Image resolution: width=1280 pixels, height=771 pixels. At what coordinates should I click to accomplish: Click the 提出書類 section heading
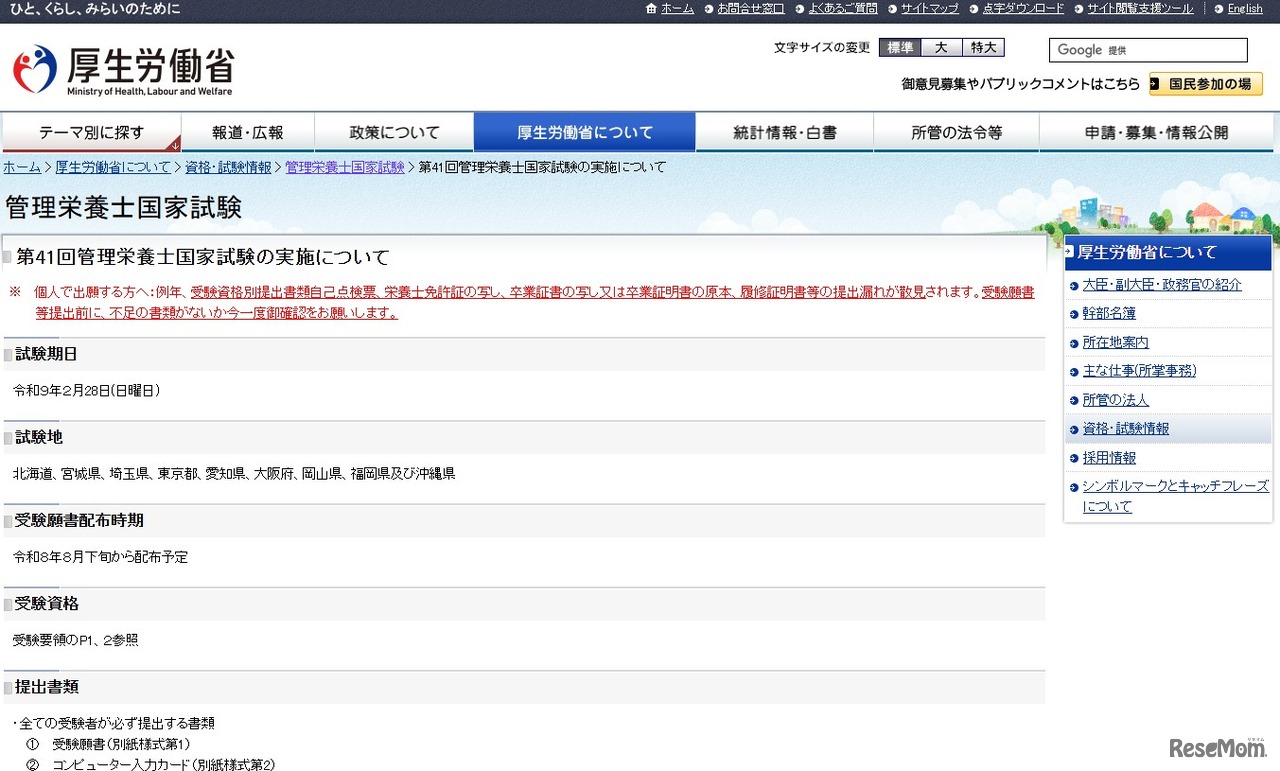coord(47,687)
